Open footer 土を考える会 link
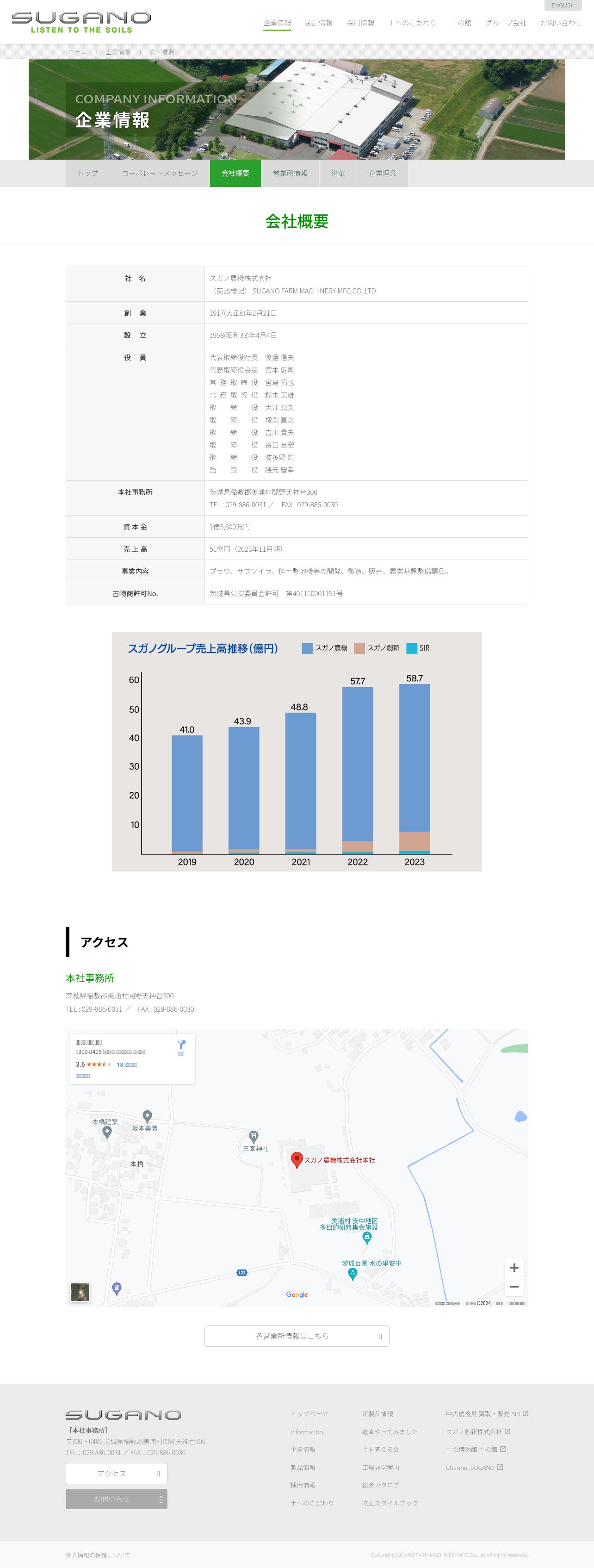Viewport: 594px width, 1568px height. [x=380, y=1450]
